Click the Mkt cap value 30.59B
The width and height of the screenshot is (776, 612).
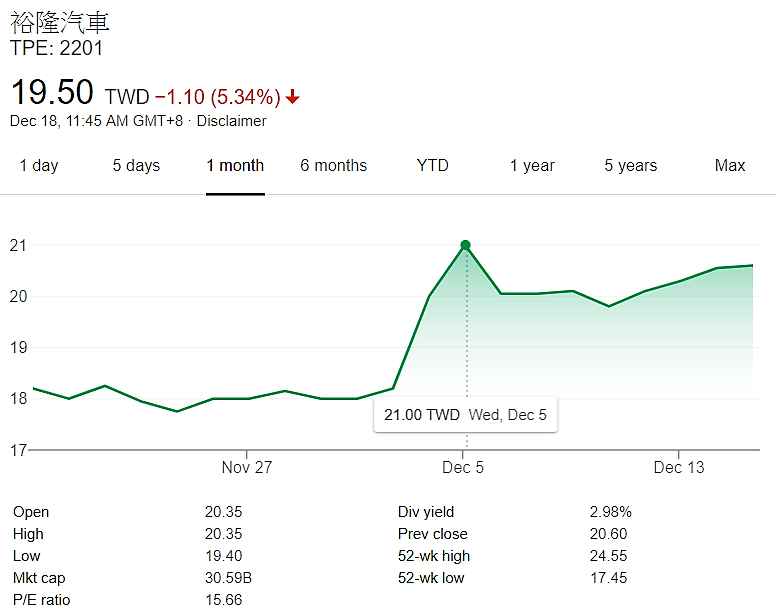click(228, 577)
